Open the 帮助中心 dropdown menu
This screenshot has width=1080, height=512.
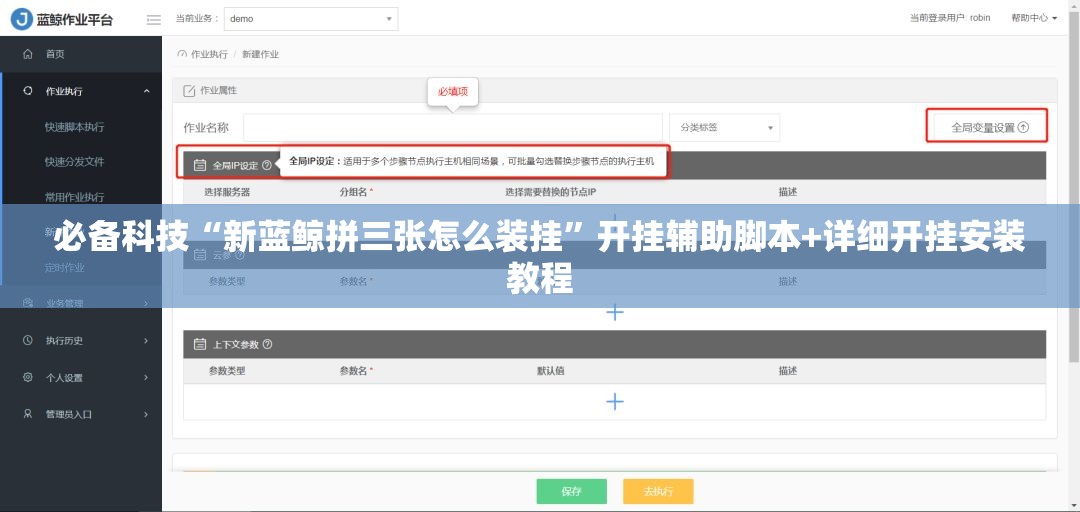(1034, 18)
